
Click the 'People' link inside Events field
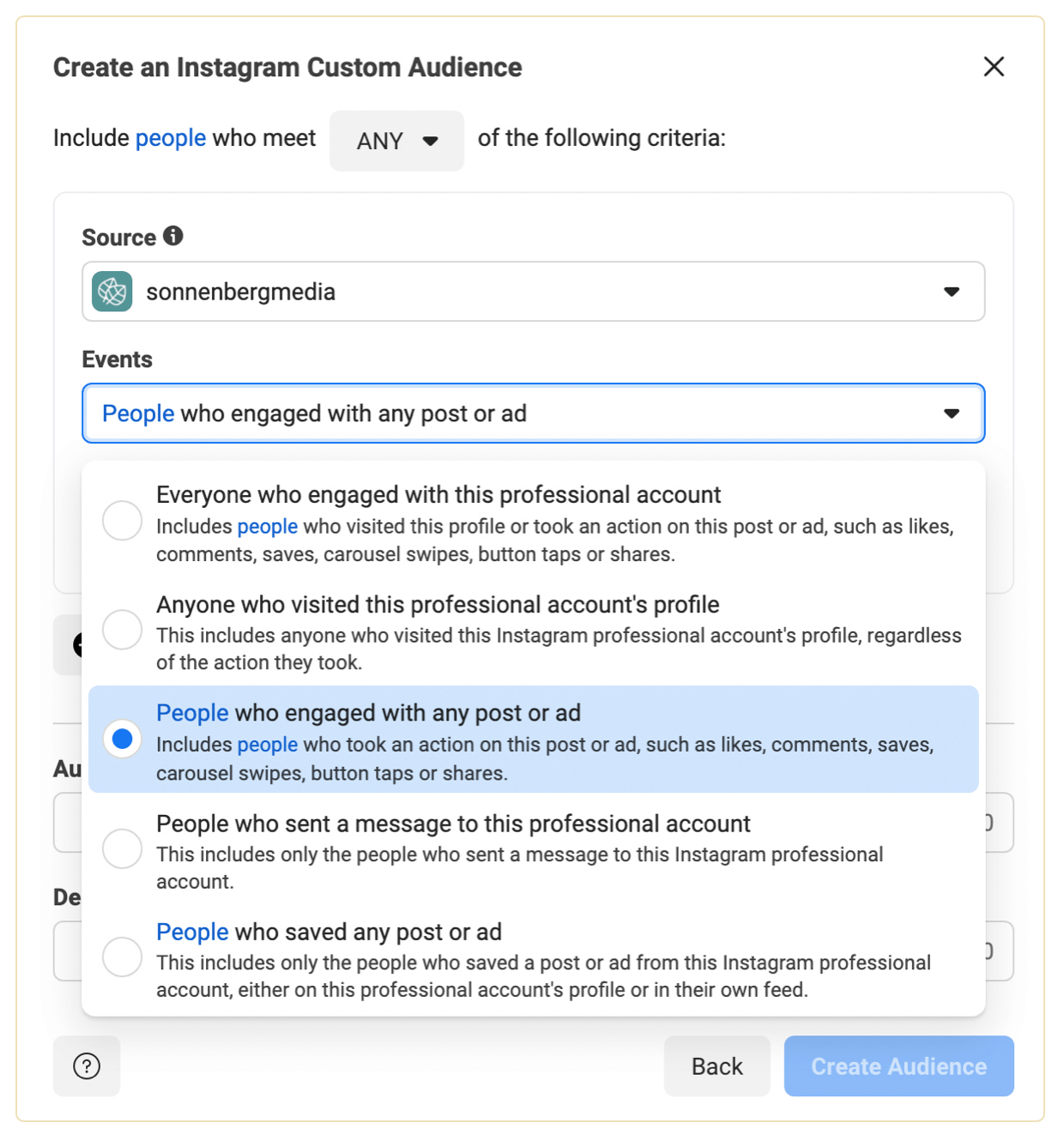(x=138, y=414)
